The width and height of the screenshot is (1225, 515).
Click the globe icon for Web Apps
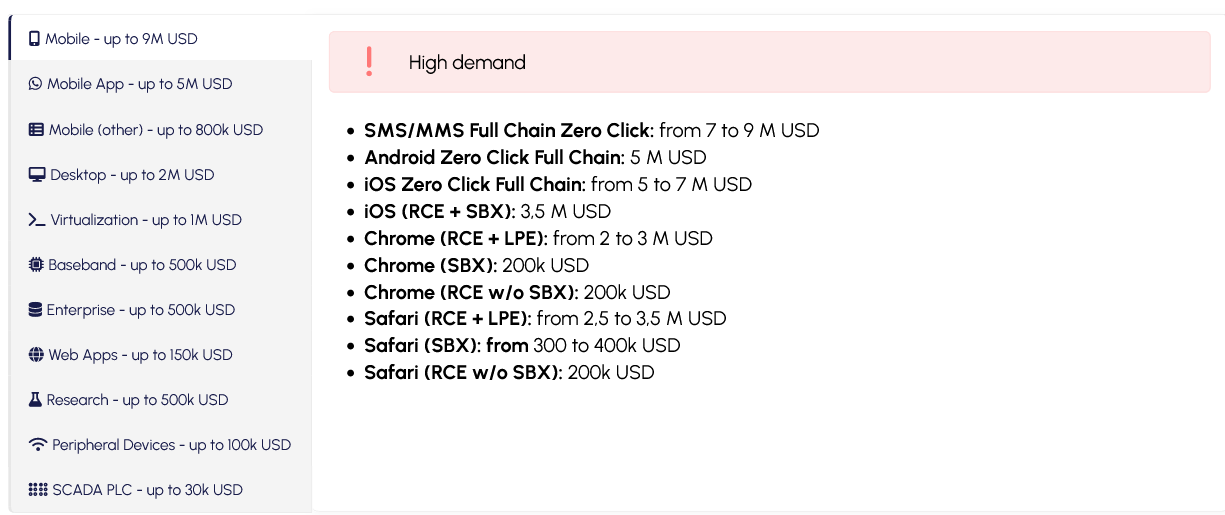(36, 355)
